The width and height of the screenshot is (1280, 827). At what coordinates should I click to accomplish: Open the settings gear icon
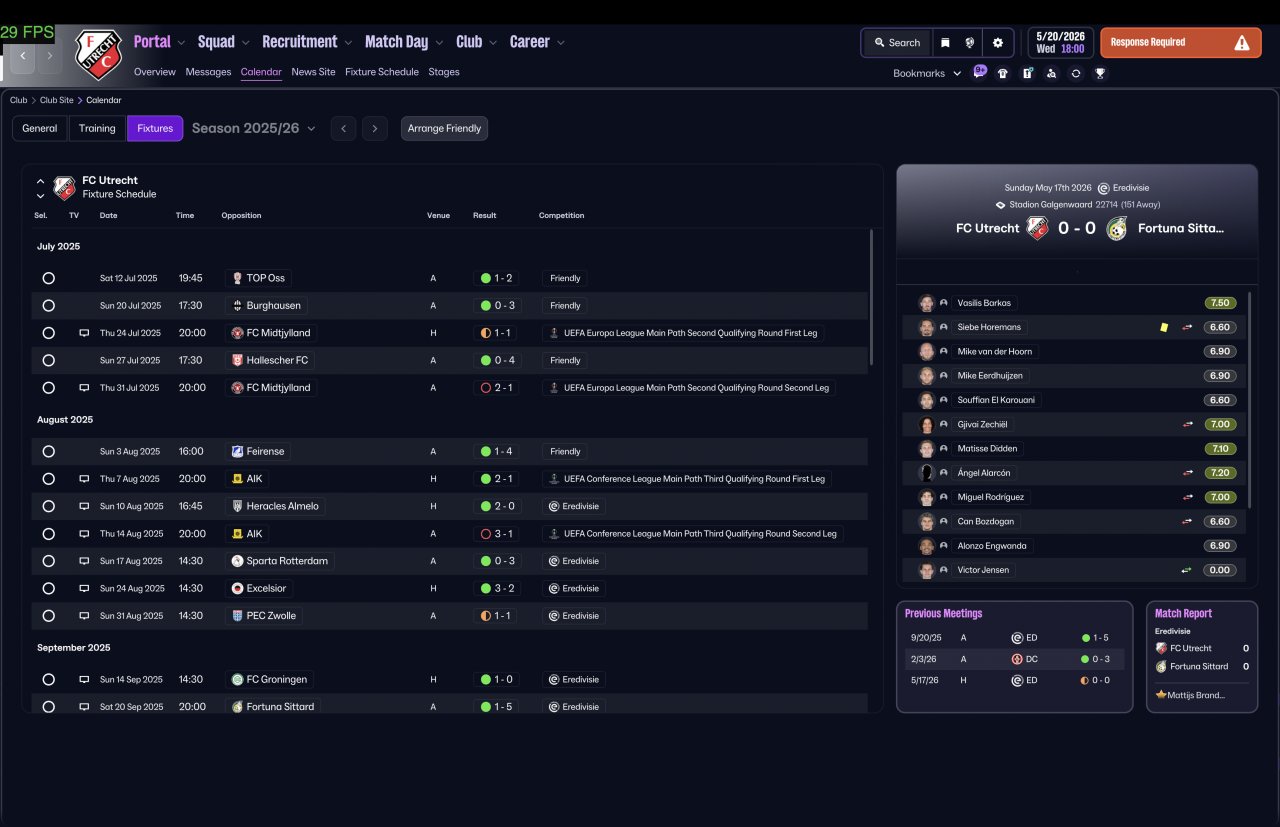coord(997,43)
